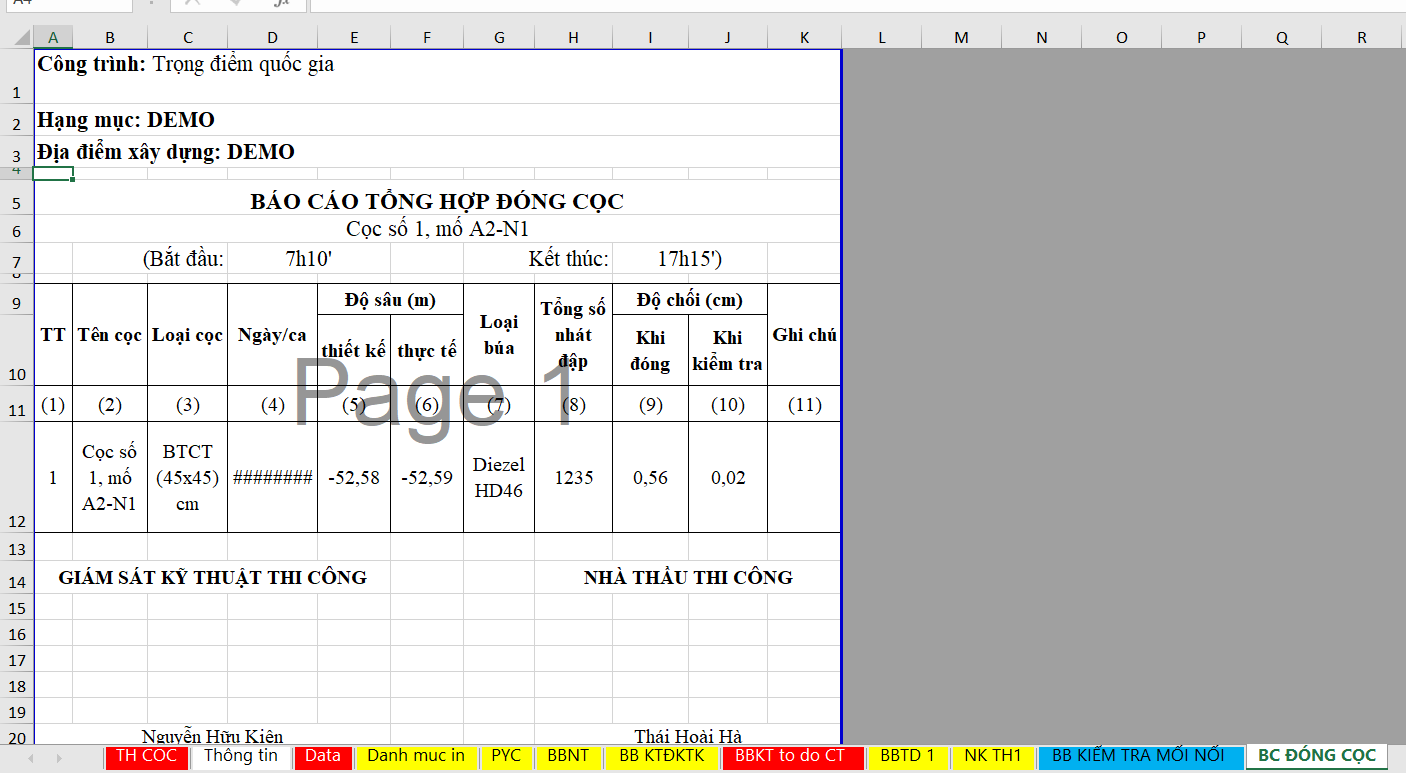Select row 12 header
The height and width of the screenshot is (773, 1406).
coord(16,478)
